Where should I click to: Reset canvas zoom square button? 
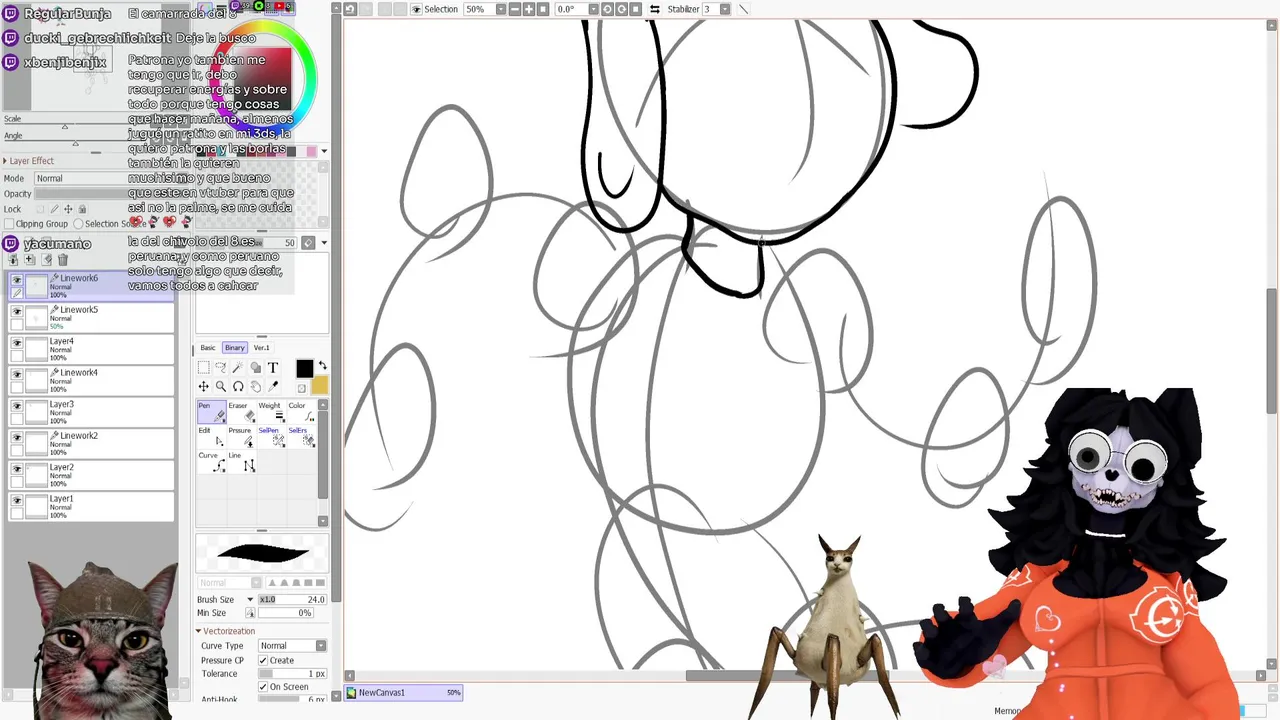543,9
